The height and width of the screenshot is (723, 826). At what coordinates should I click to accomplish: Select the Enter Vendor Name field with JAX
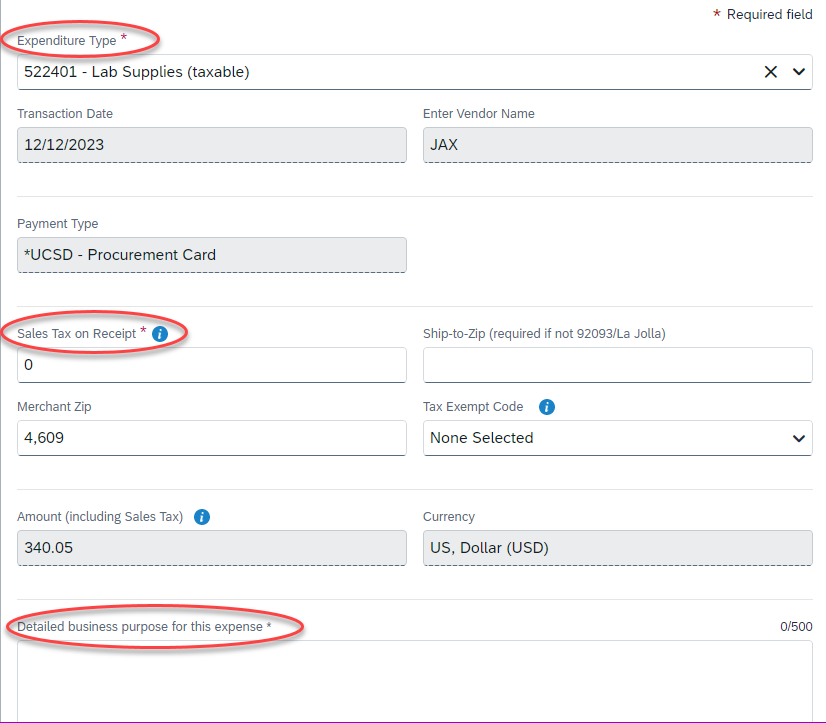pyautogui.click(x=617, y=145)
